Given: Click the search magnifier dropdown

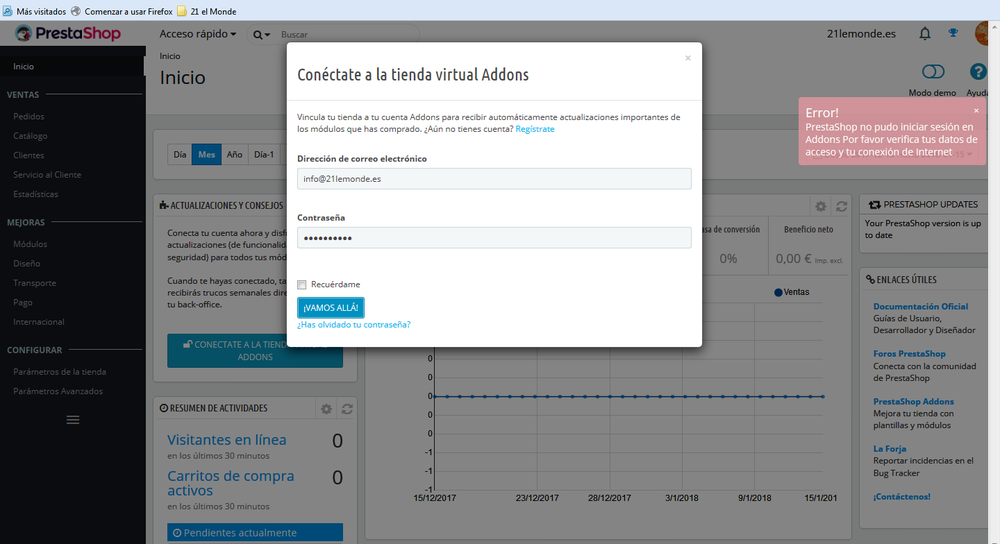Looking at the screenshot, I should pyautogui.click(x=261, y=34).
